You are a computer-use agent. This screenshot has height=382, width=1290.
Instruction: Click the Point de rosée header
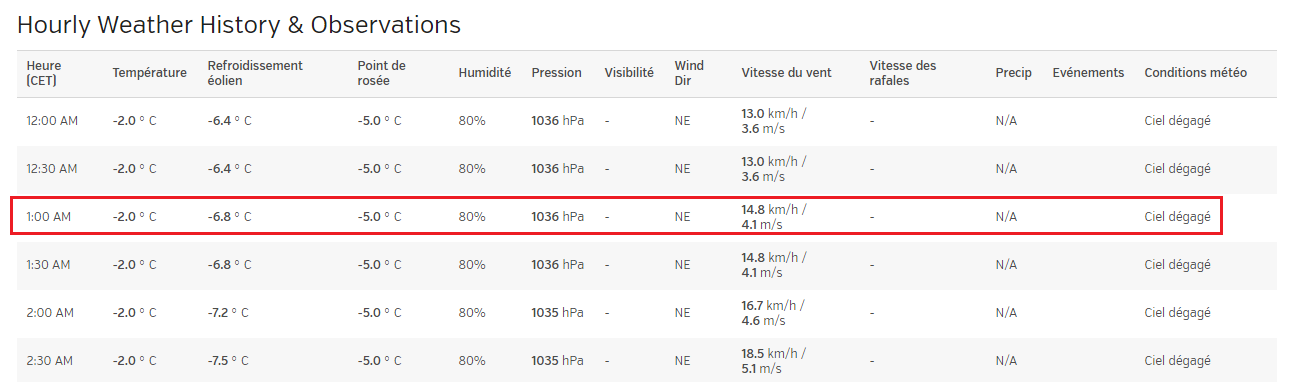tap(381, 73)
